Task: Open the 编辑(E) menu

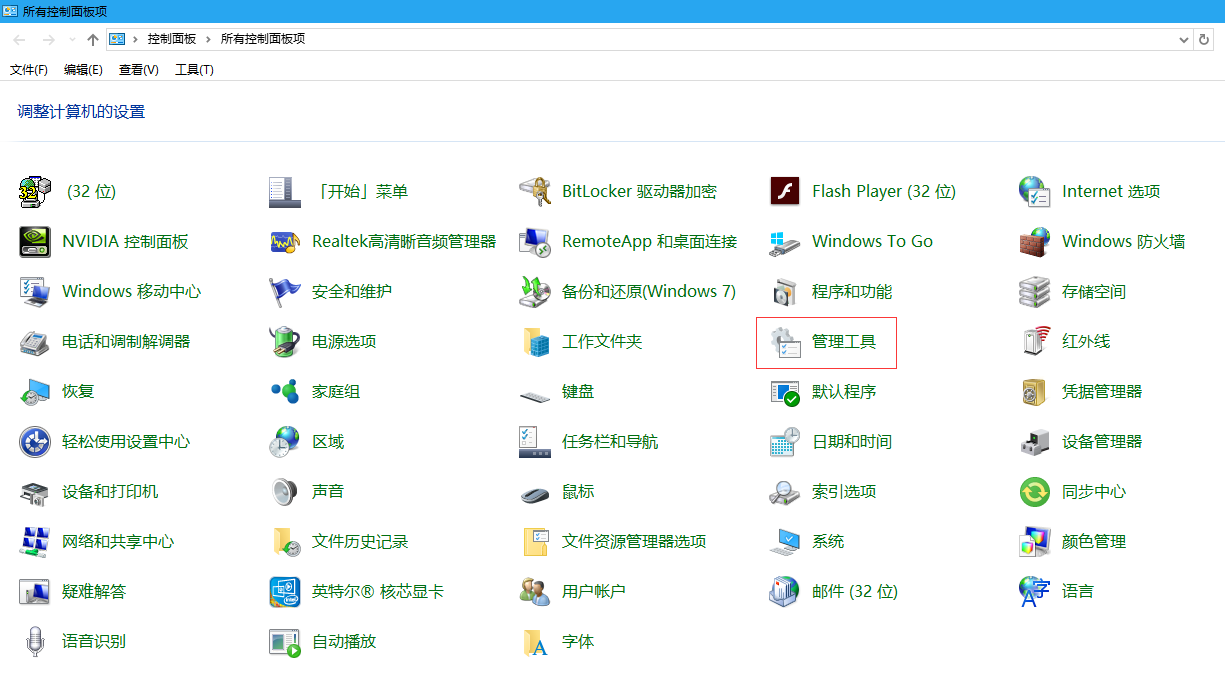Action: tap(83, 70)
